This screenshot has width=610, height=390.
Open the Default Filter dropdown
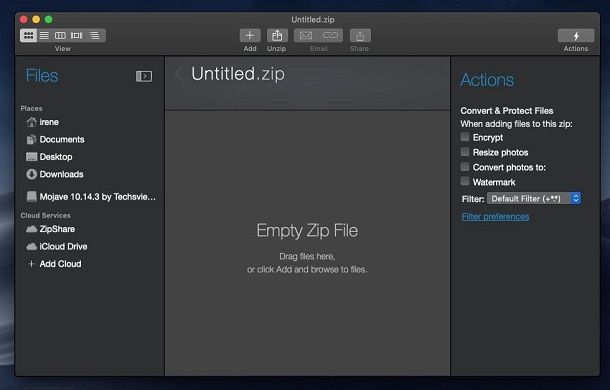(534, 199)
